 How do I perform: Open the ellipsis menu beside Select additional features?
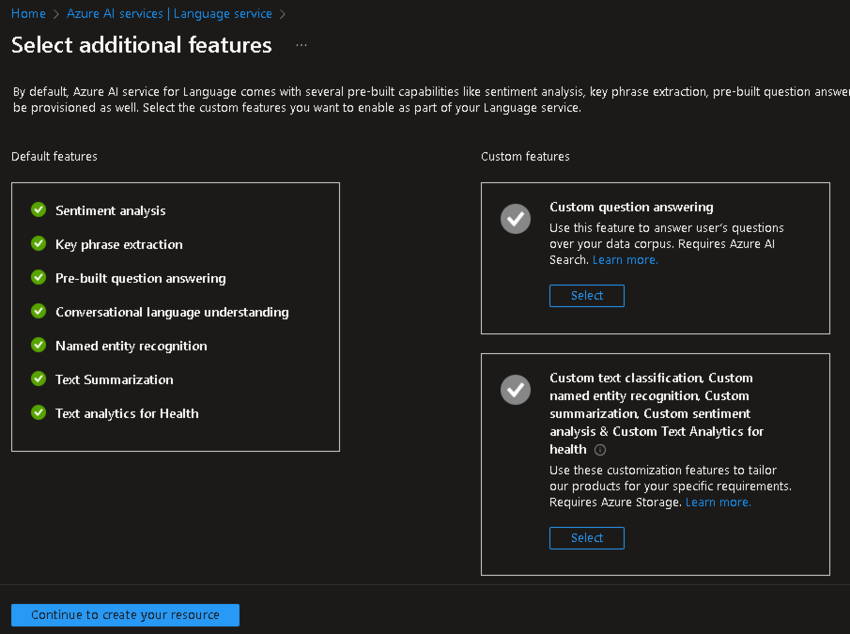[x=301, y=46]
